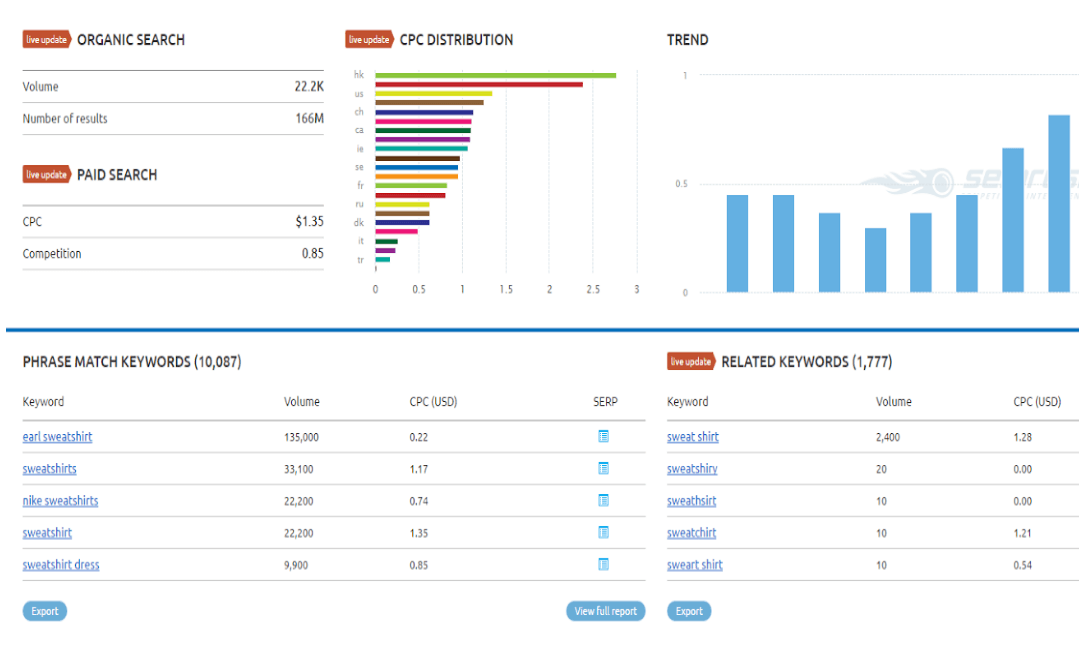Image resolution: width=1079 pixels, height=652 pixels.
Task: Click the Volume header in Related Keywords
Action: click(x=893, y=401)
